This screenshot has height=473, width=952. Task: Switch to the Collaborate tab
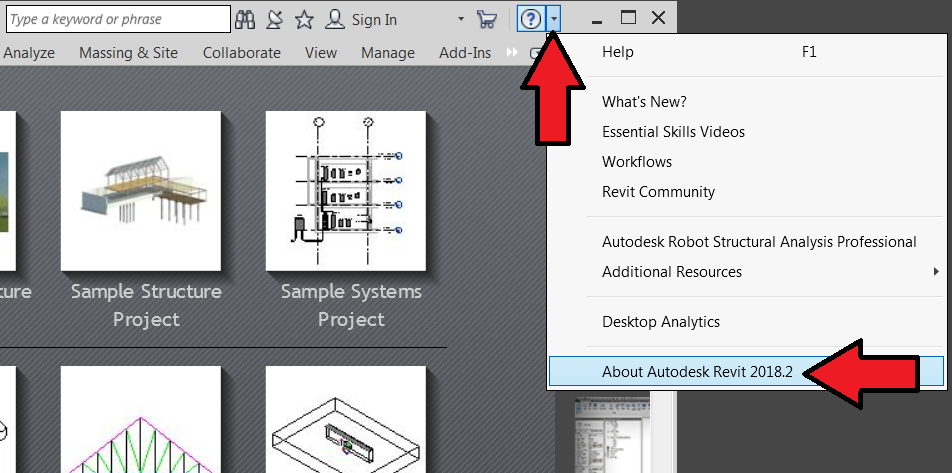[x=242, y=53]
